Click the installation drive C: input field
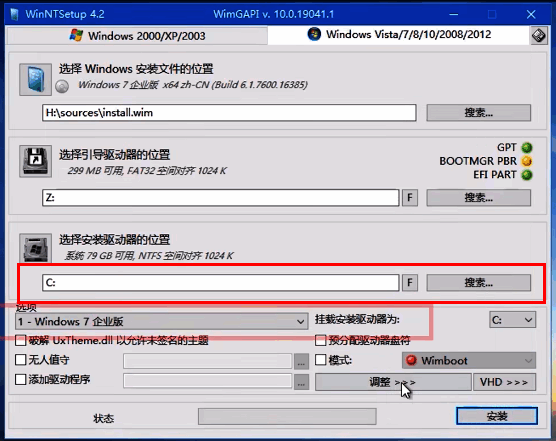 pos(221,283)
